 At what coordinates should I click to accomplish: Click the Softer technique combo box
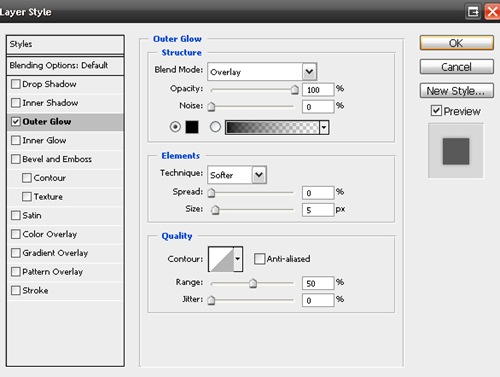pos(237,175)
